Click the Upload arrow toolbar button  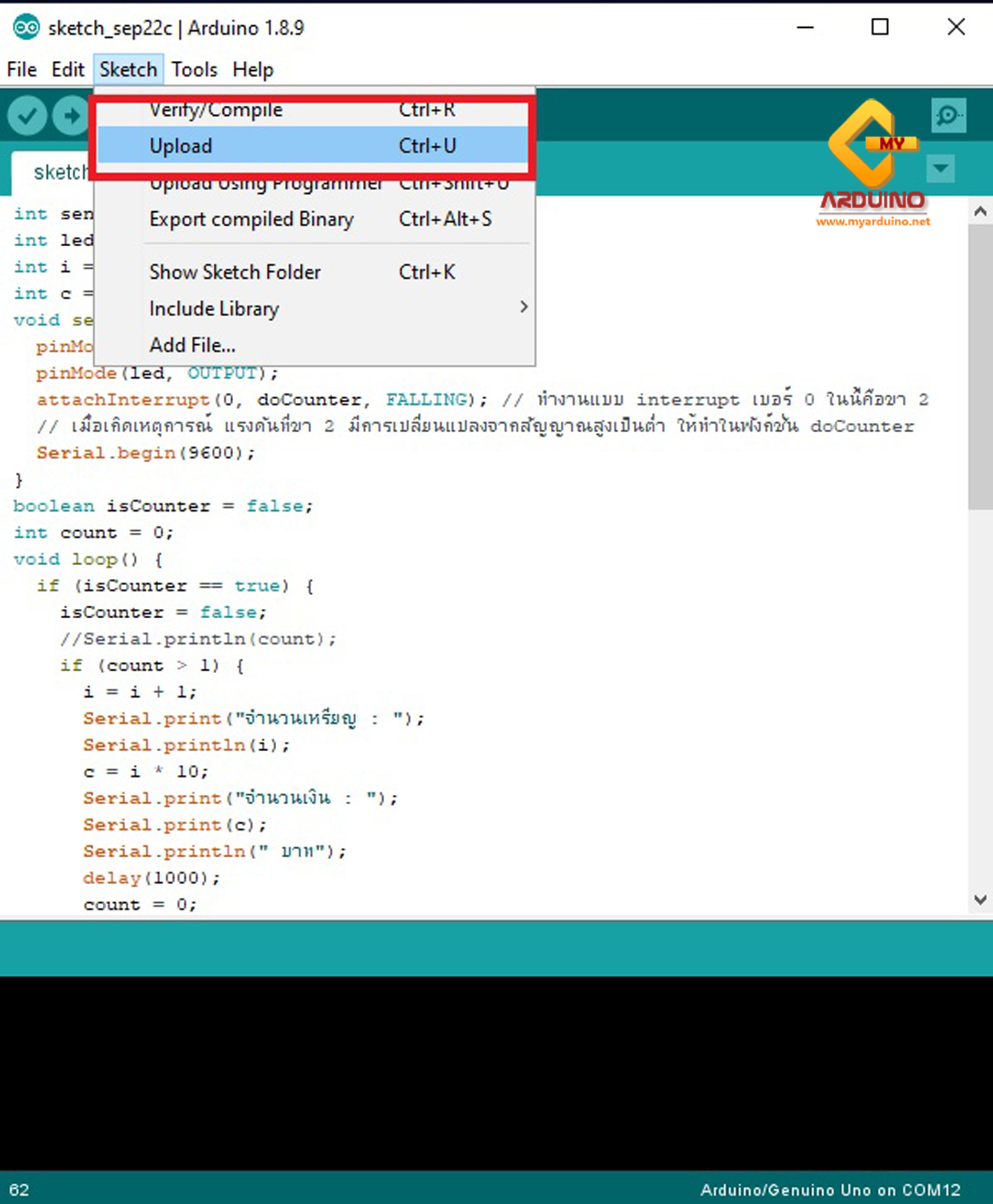(71, 116)
